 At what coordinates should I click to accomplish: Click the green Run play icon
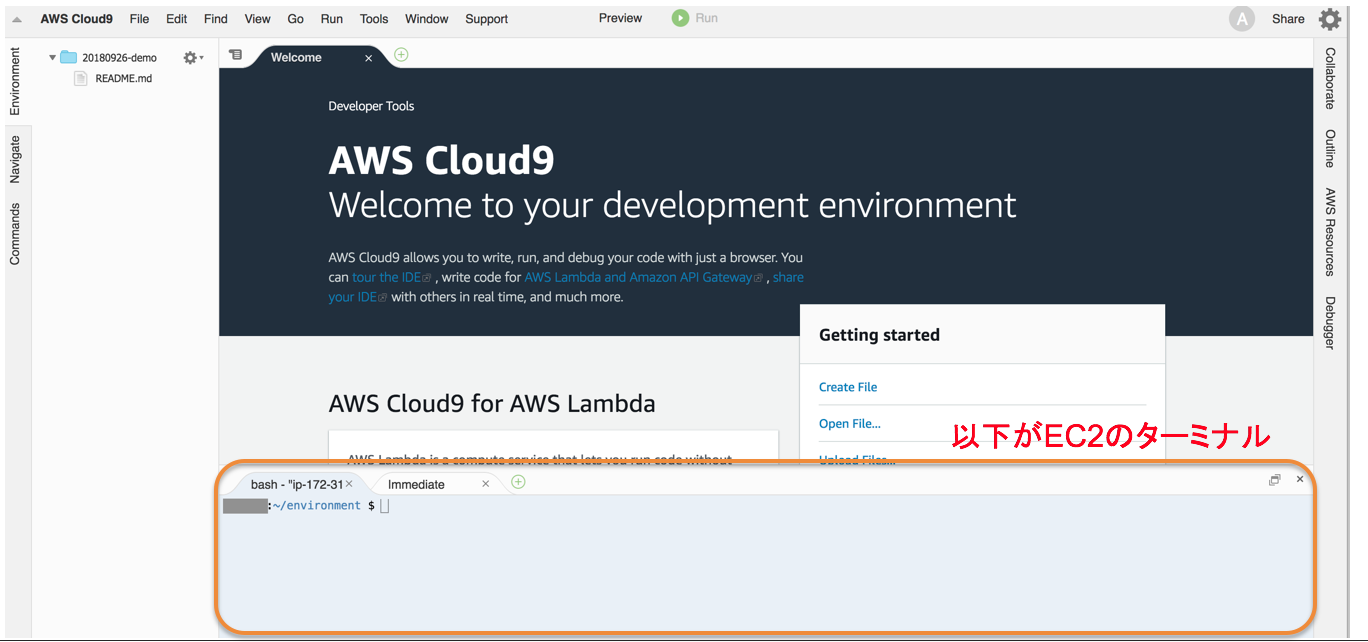click(680, 18)
